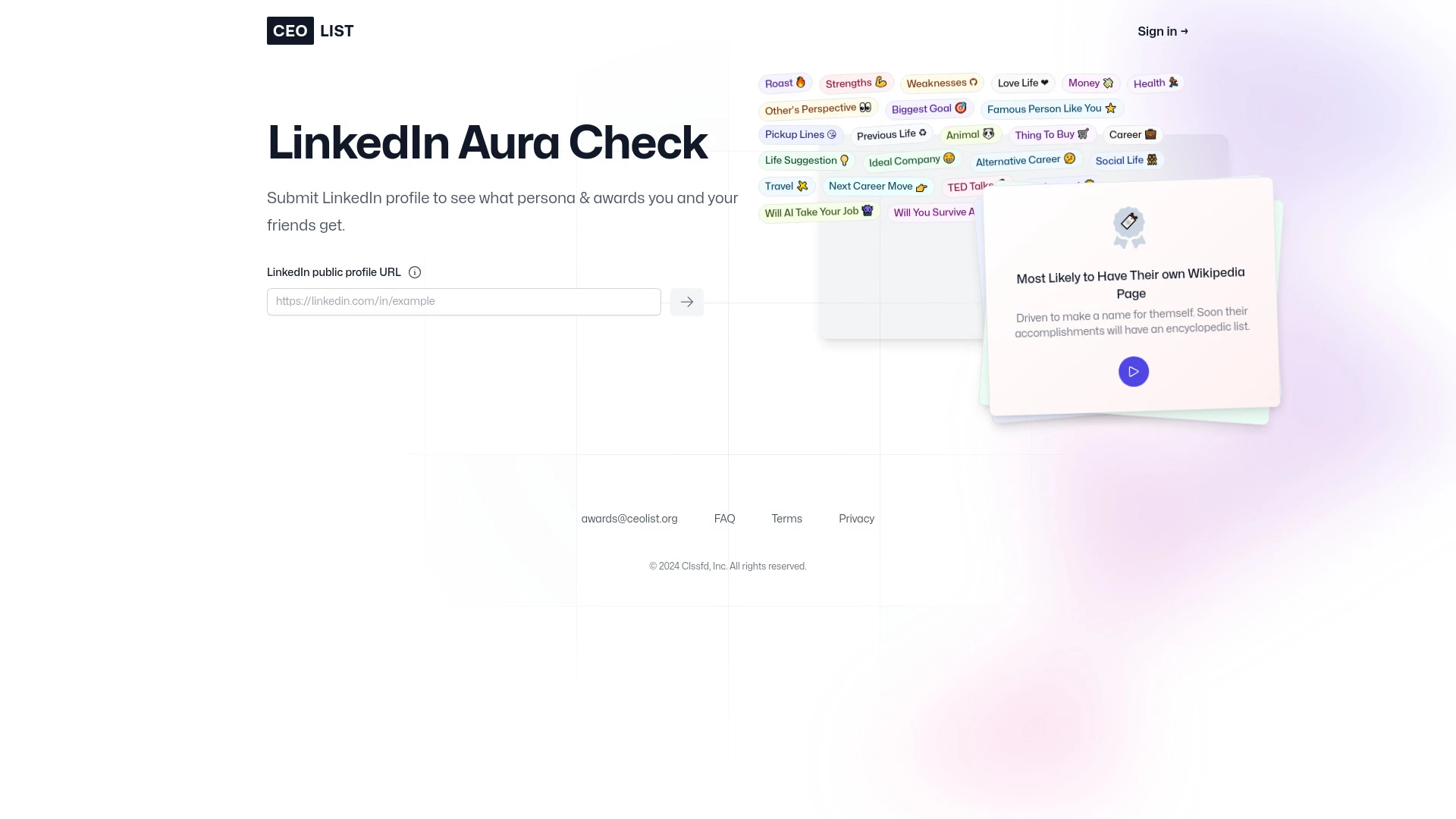Viewport: 1456px width, 819px height.
Task: Click the CEO LIST logo link
Action: (x=310, y=31)
